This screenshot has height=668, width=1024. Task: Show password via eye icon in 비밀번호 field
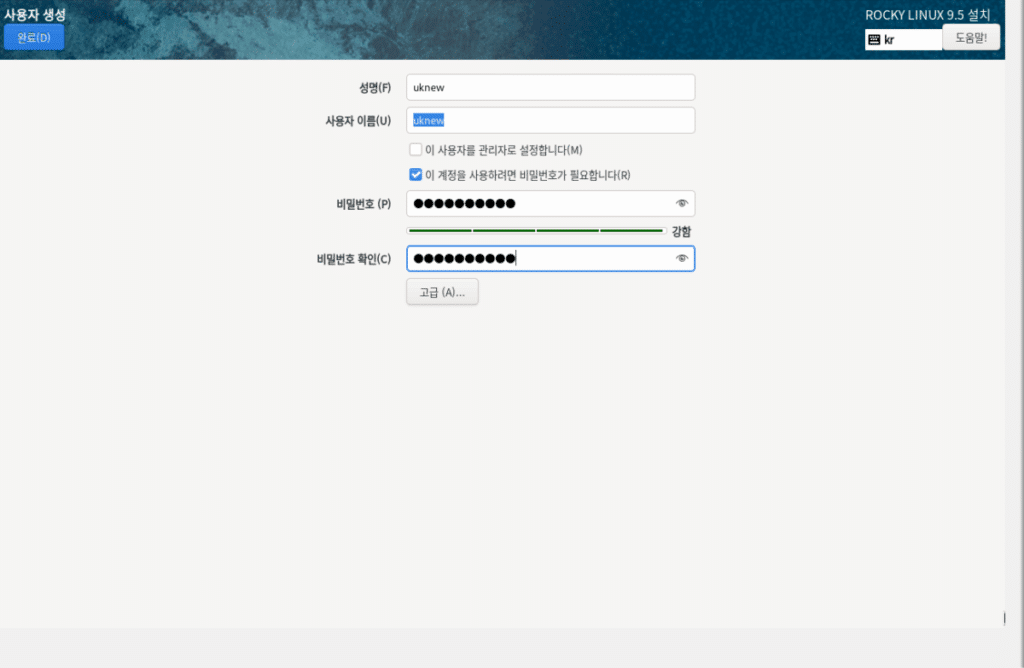pyautogui.click(x=681, y=204)
